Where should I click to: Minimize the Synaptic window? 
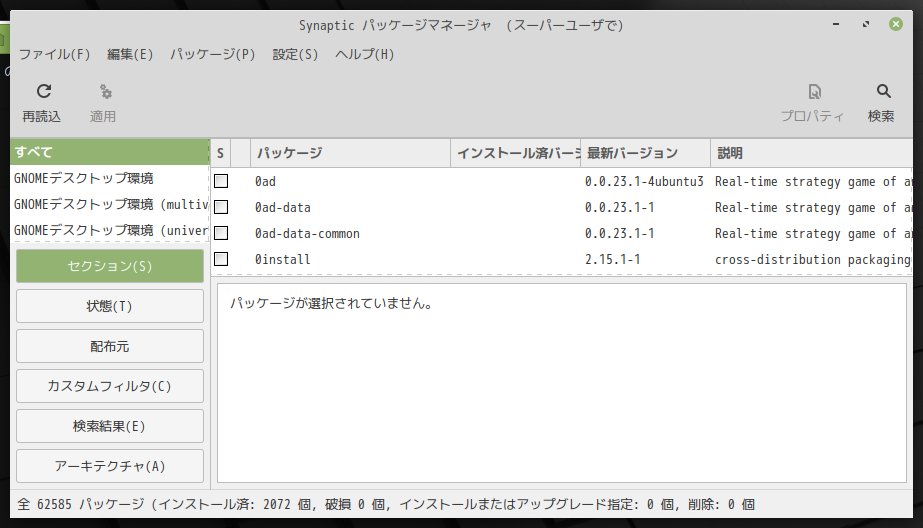coord(836,24)
